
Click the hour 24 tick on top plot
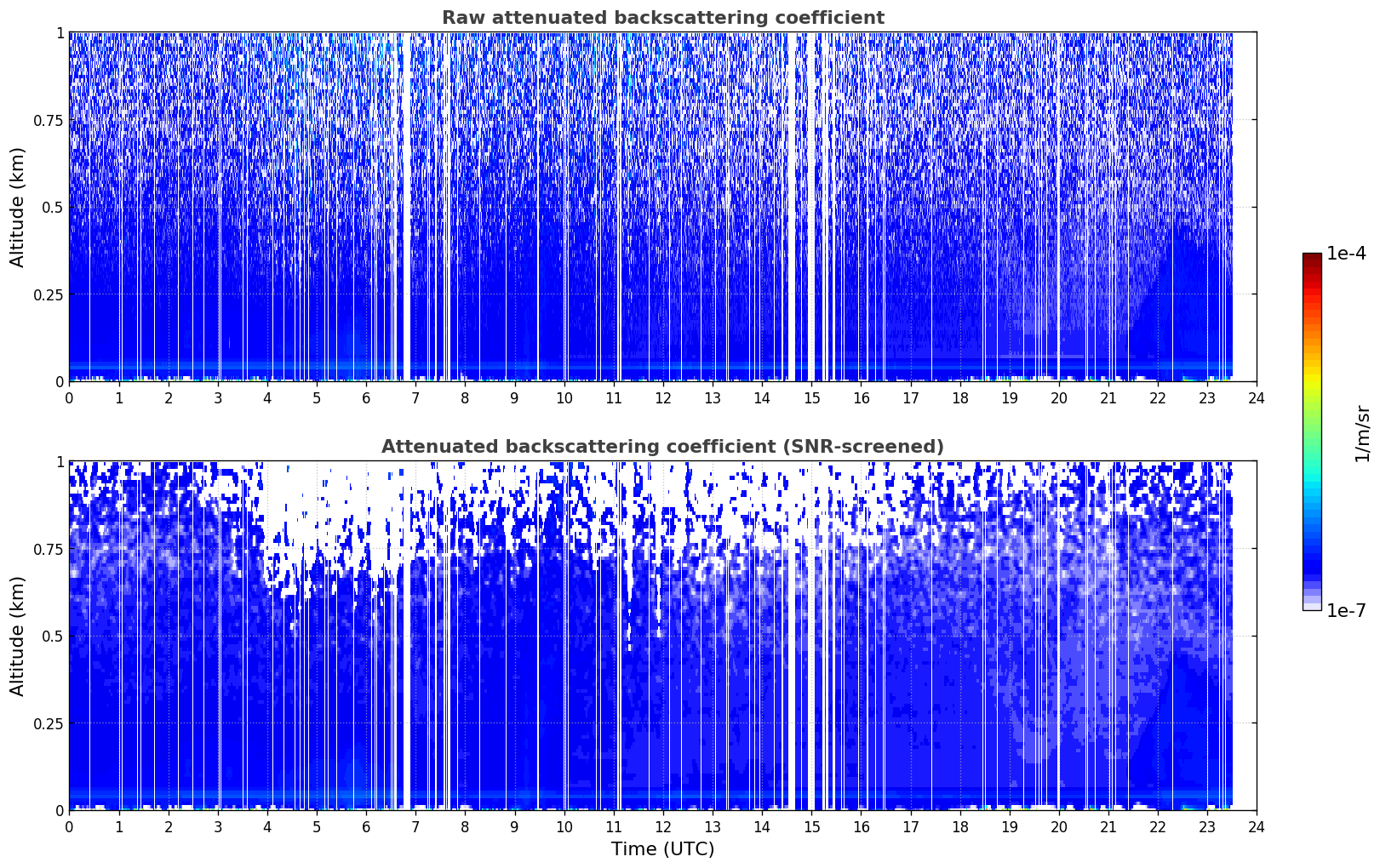click(x=1257, y=398)
